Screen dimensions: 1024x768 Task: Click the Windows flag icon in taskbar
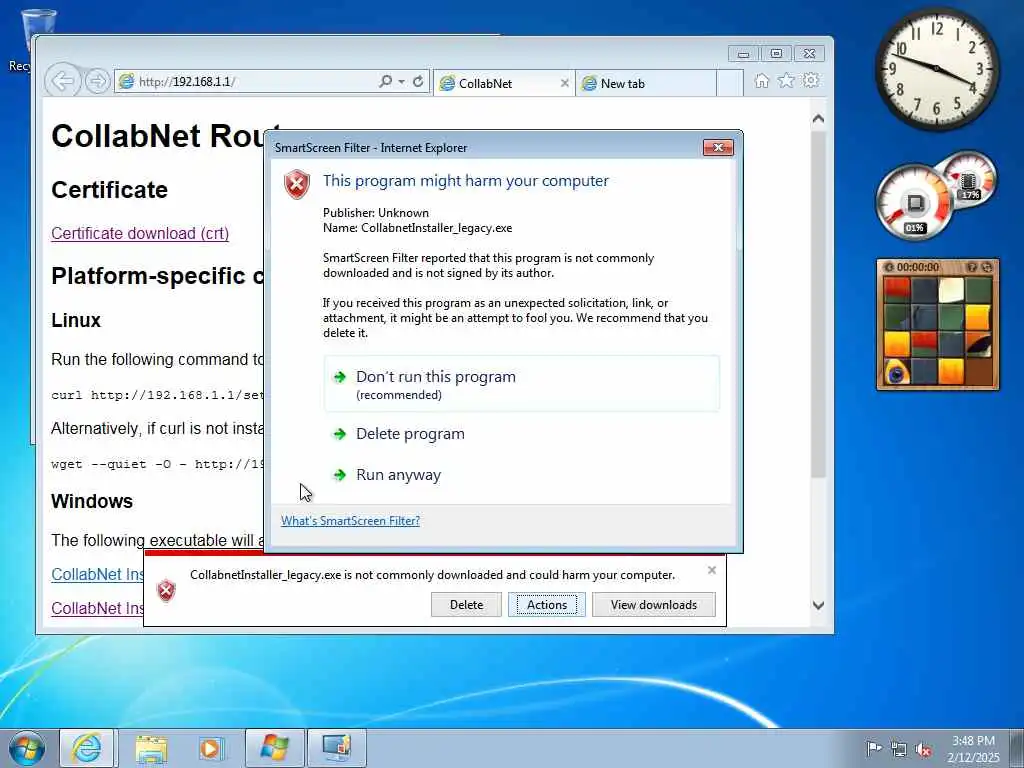pyautogui.click(x=274, y=748)
